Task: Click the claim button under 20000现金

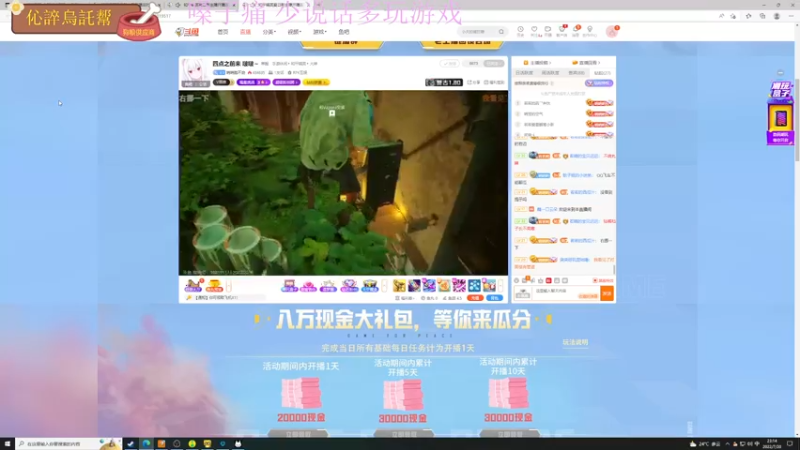Action: [298, 434]
